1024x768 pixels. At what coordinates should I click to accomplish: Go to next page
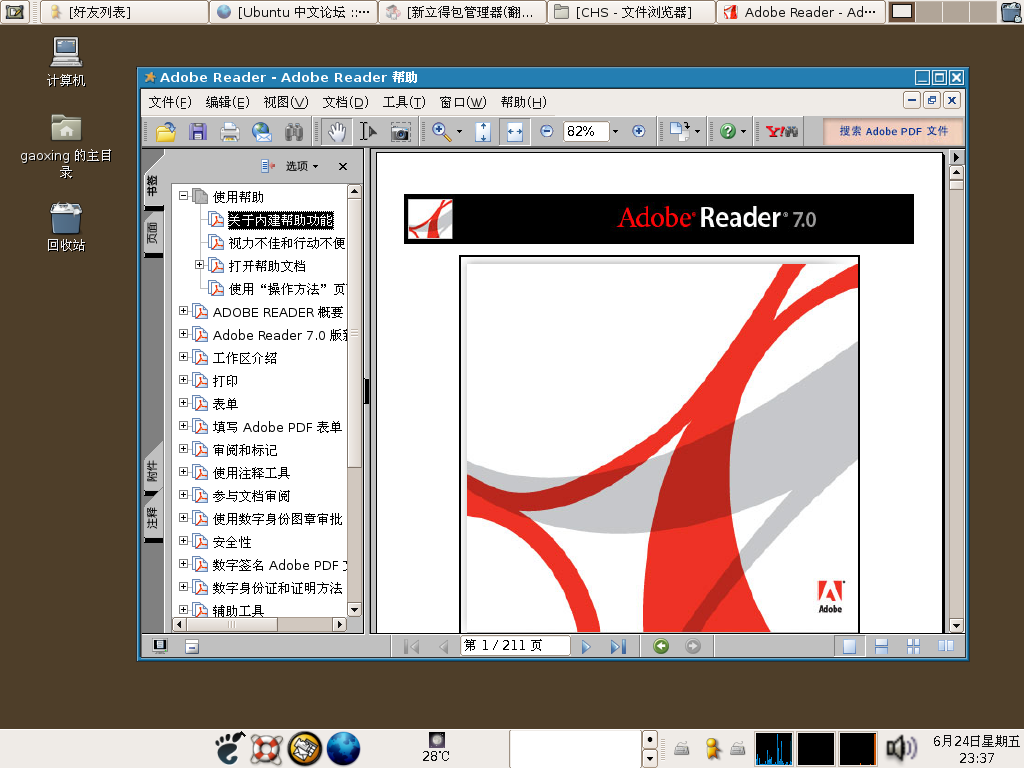click(x=586, y=647)
